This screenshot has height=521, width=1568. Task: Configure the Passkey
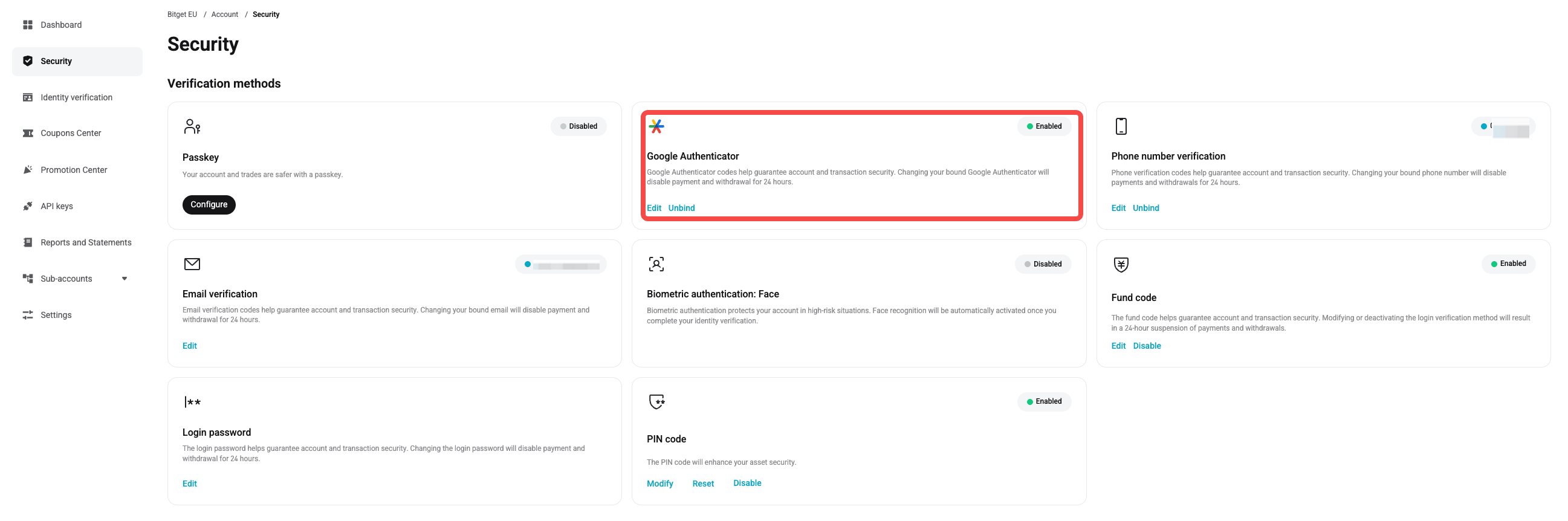tap(209, 204)
